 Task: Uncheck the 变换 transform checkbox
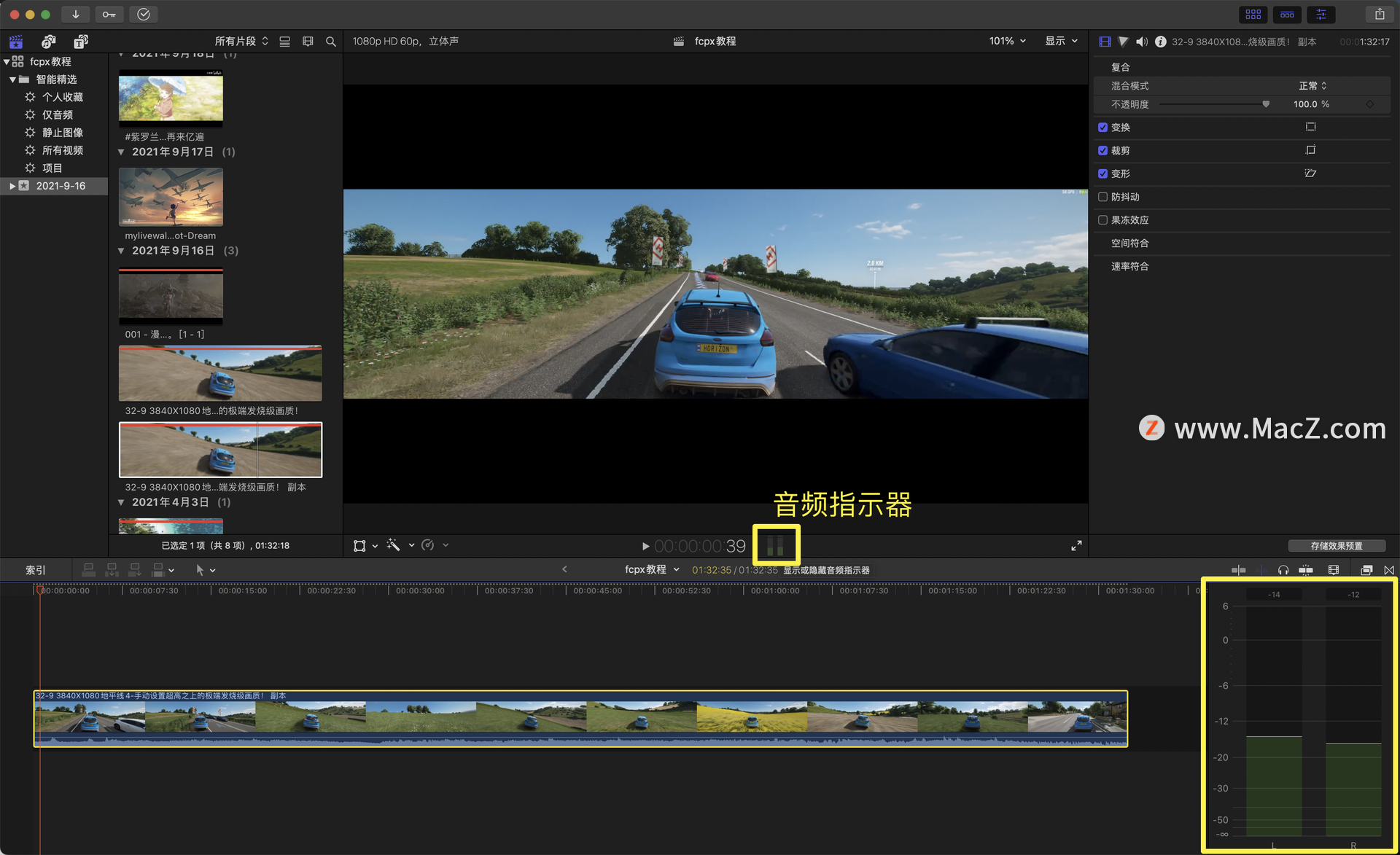1102,128
